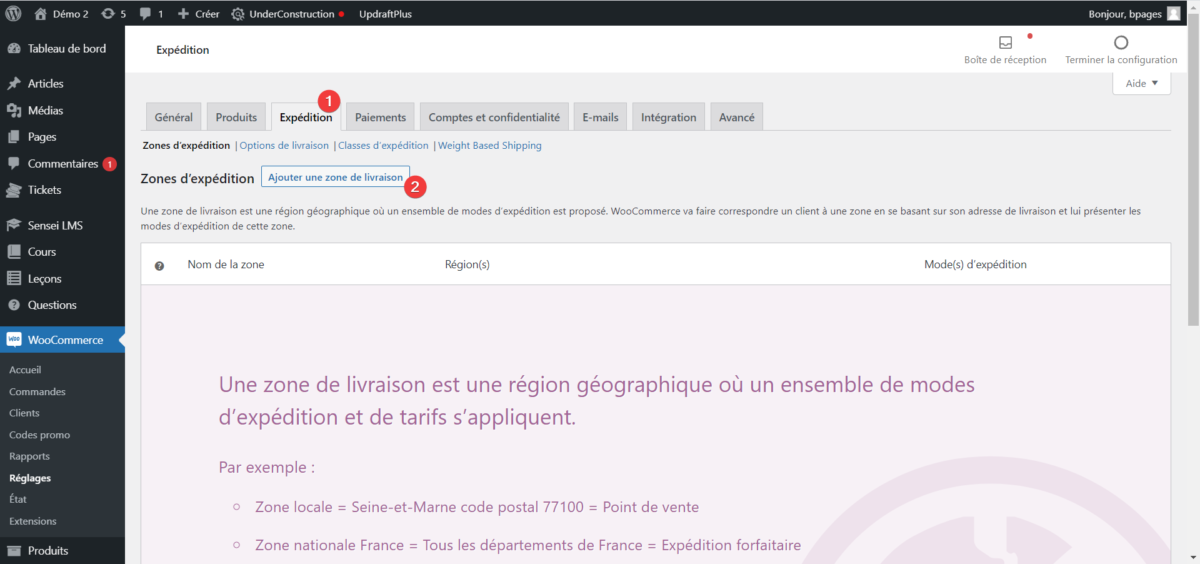The height and width of the screenshot is (564, 1200).
Task: Click the comments bubble icon in admin bar
Action: 146,14
